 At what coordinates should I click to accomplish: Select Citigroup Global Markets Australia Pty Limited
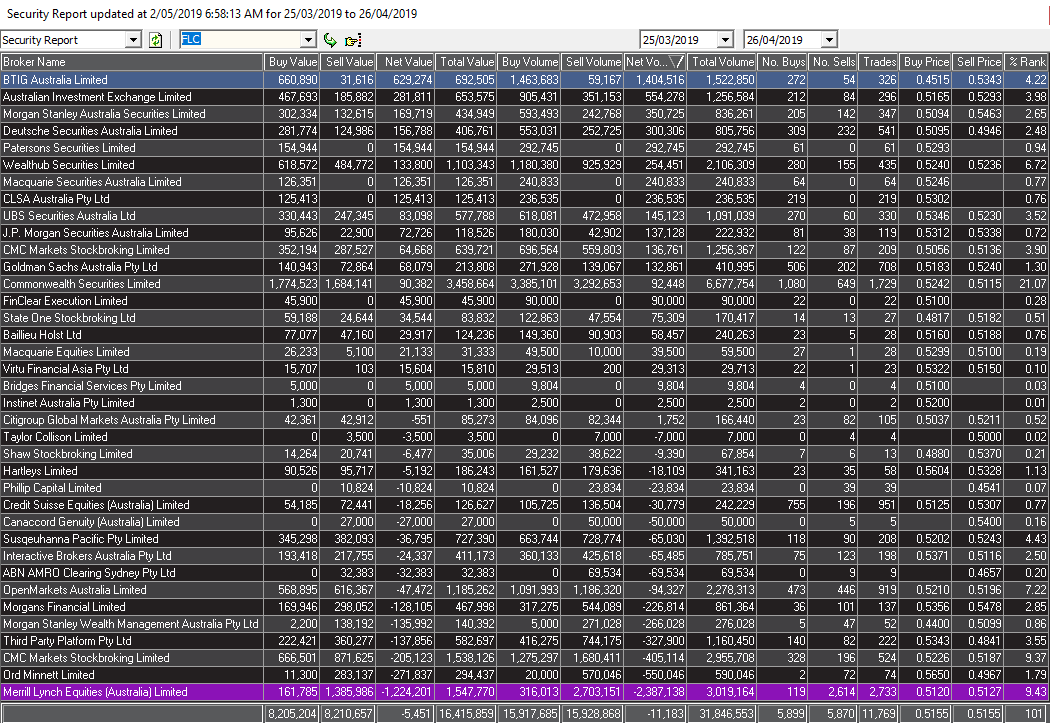(x=524, y=420)
